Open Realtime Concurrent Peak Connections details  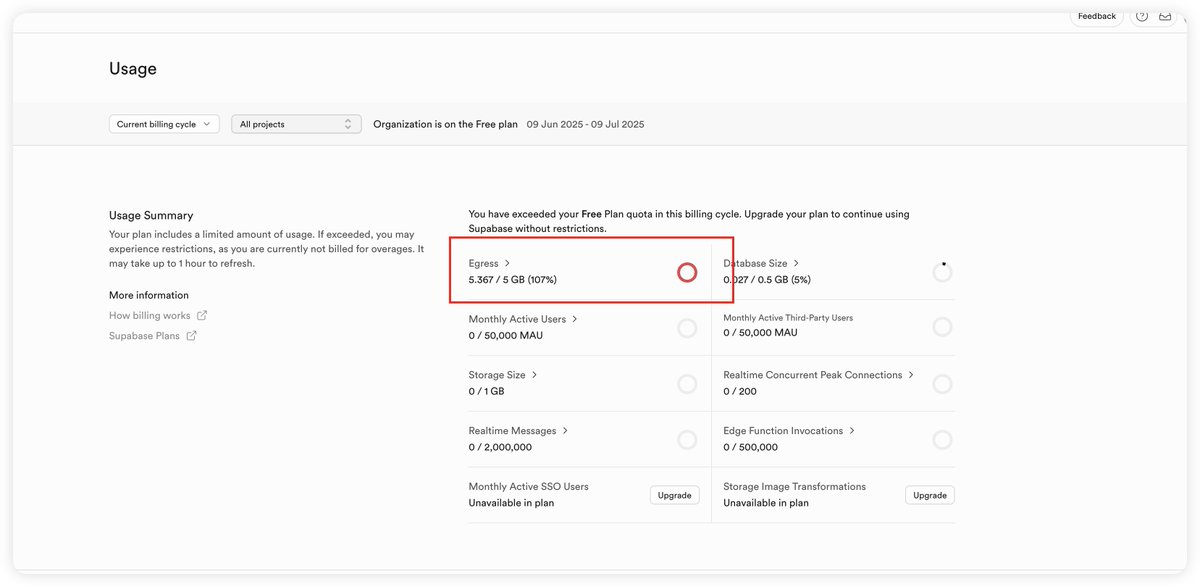coord(813,375)
